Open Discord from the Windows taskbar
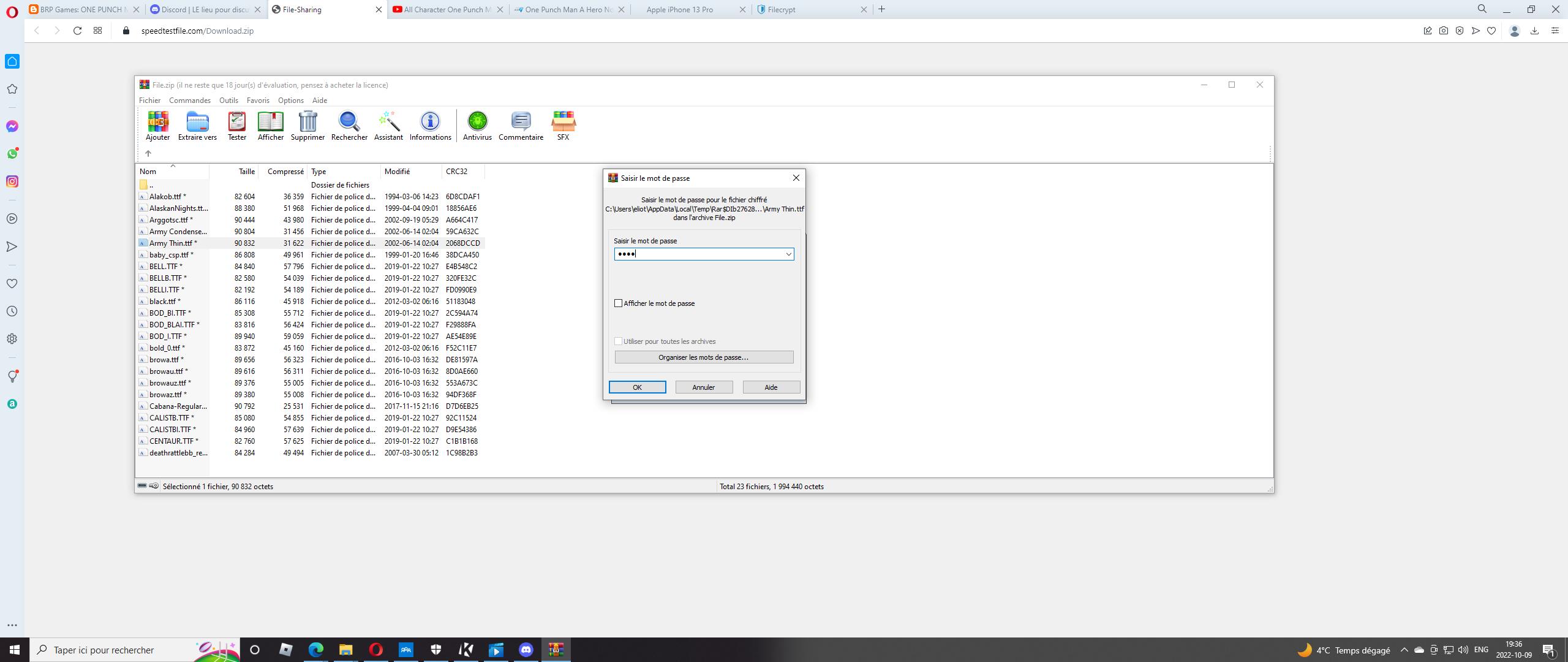 click(x=526, y=650)
